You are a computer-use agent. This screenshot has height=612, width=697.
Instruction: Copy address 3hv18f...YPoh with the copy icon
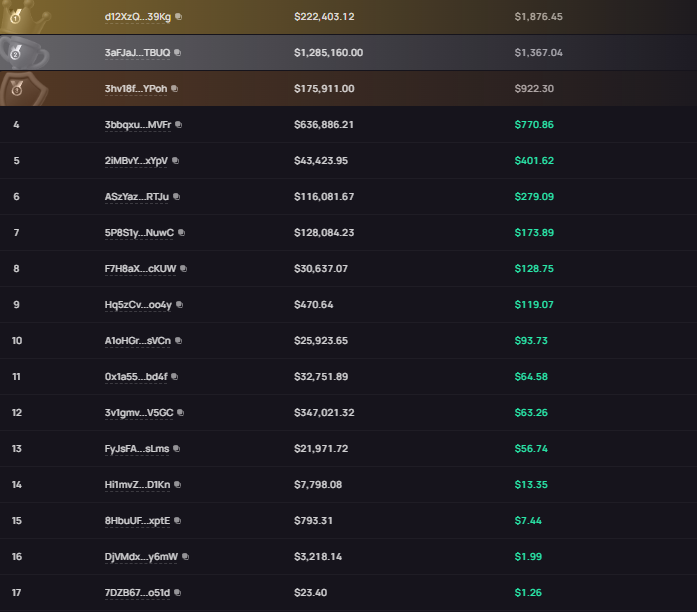175,88
